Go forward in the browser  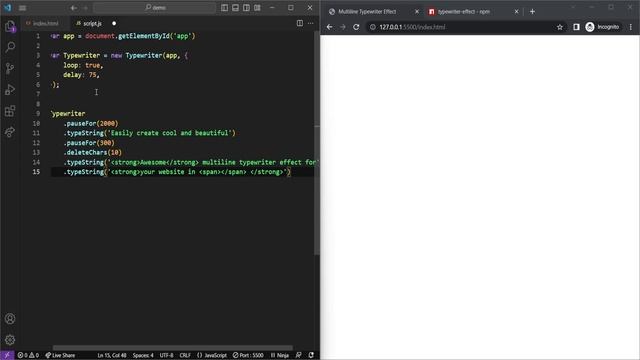click(x=343, y=27)
